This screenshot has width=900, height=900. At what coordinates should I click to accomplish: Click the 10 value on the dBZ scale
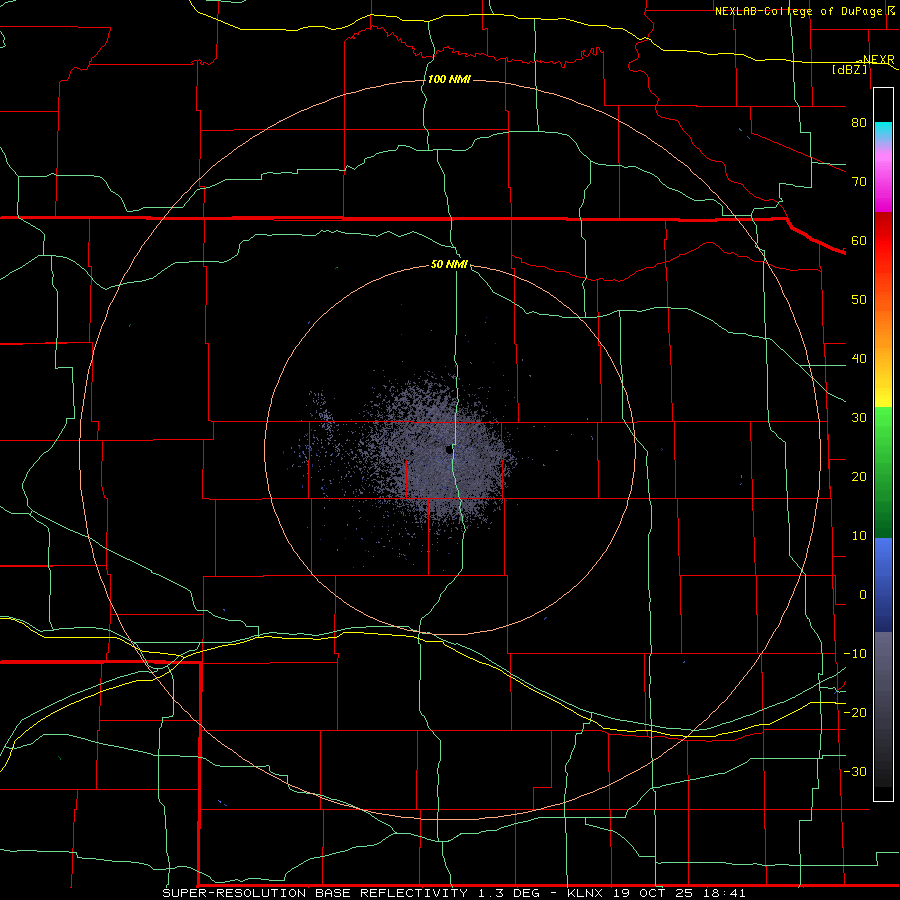pyautogui.click(x=859, y=536)
